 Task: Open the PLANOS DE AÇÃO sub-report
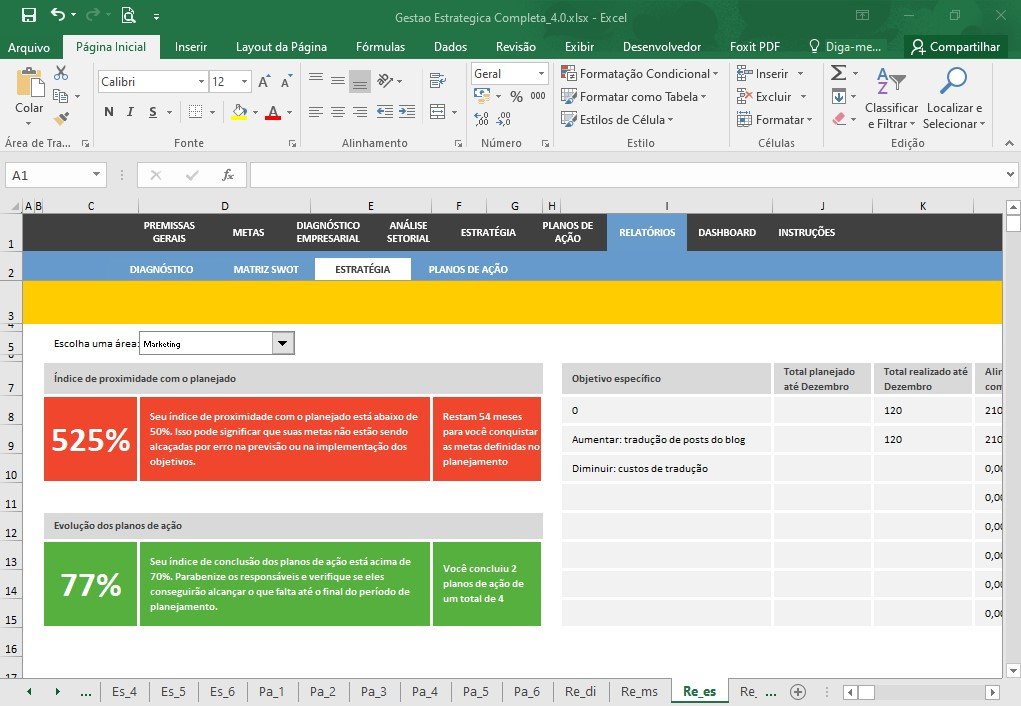468,269
